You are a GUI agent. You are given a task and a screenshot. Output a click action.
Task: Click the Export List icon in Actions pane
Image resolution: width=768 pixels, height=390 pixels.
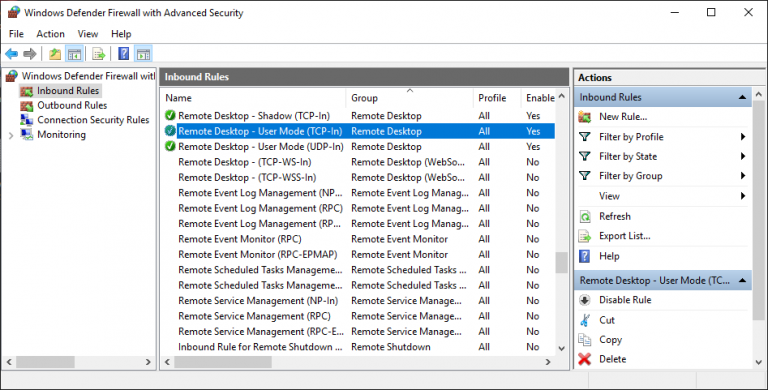click(x=585, y=236)
